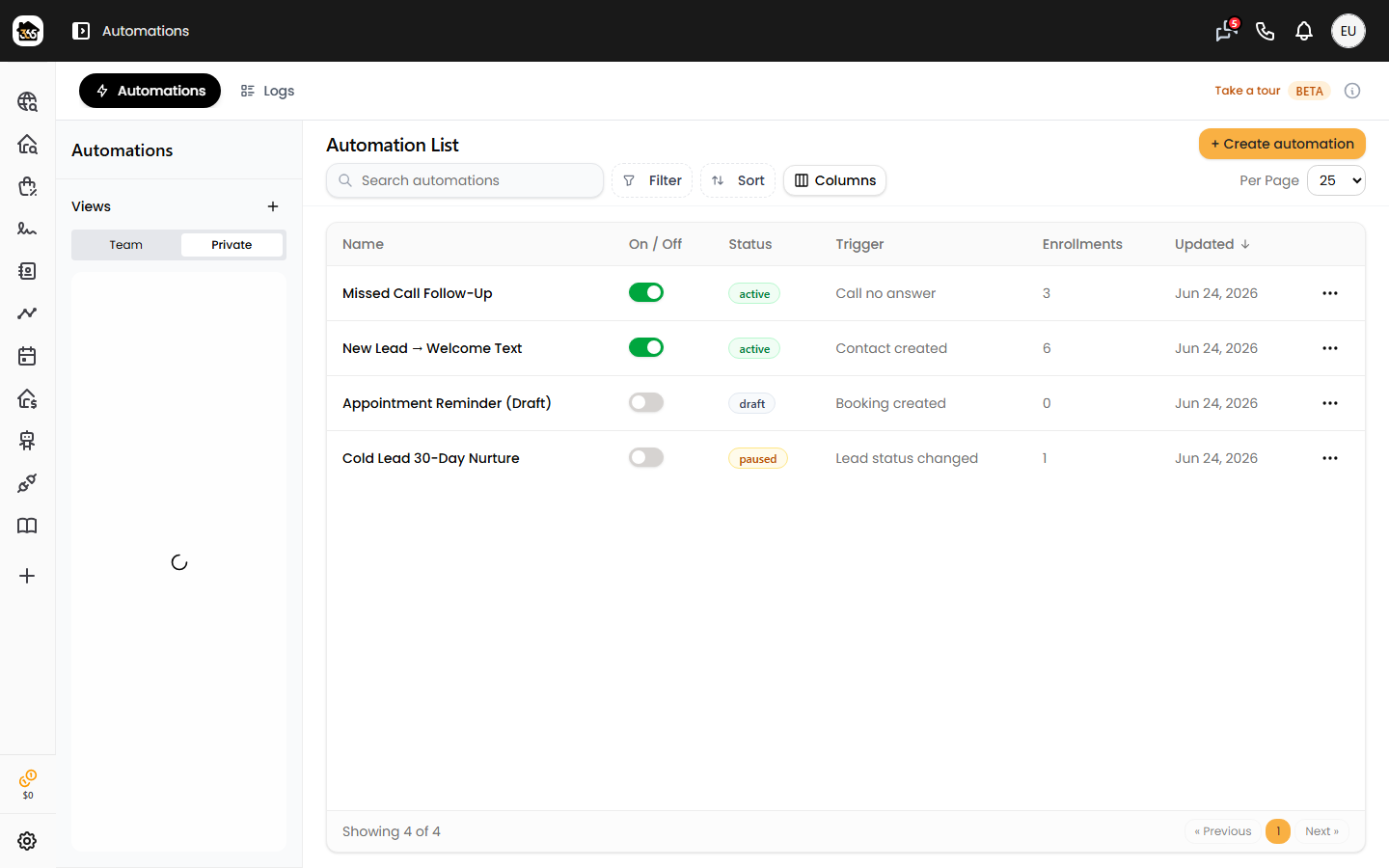1389x868 pixels.
Task: Open the analytics trend-line sidebar icon
Action: [x=27, y=313]
